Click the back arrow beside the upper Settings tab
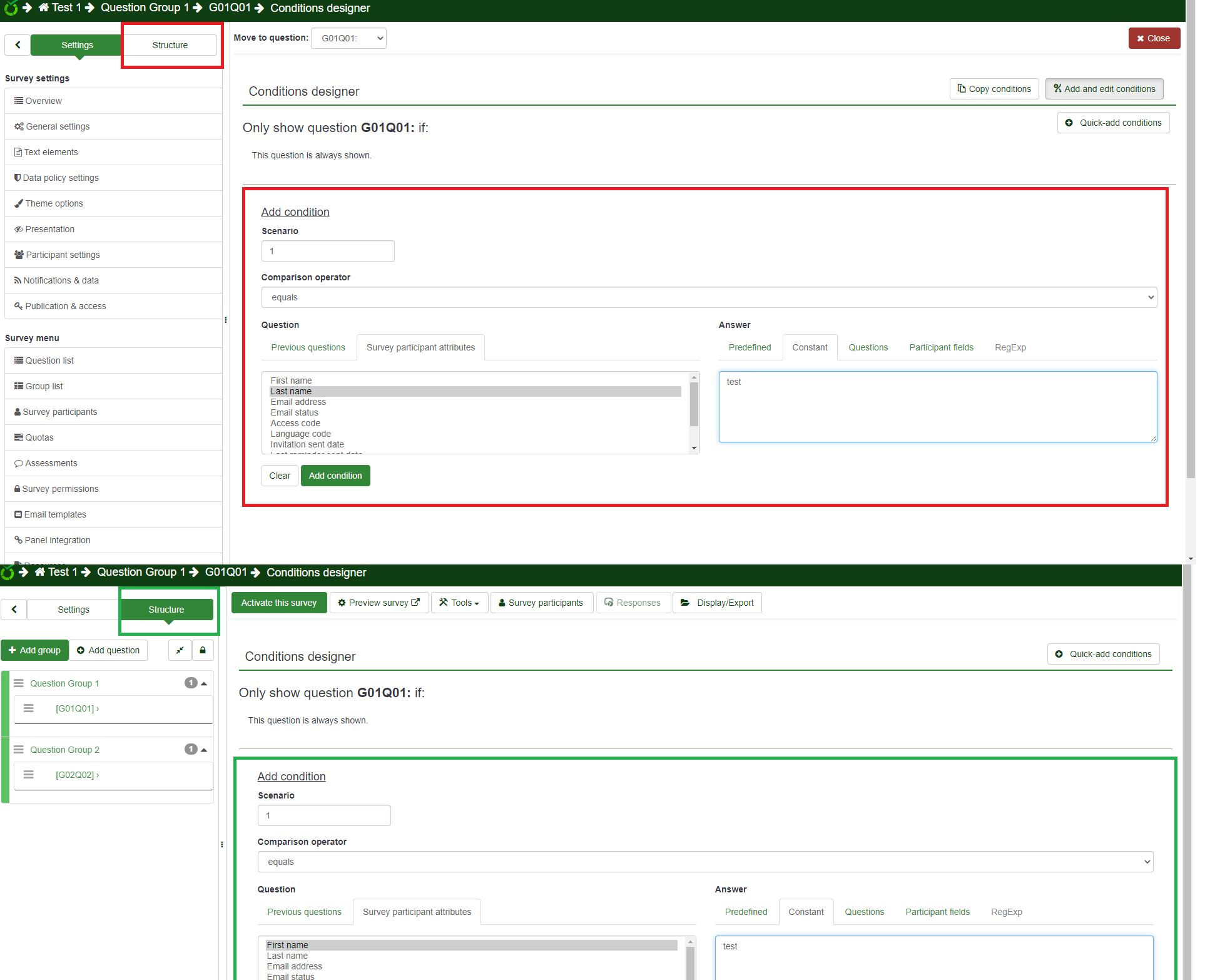 [18, 45]
